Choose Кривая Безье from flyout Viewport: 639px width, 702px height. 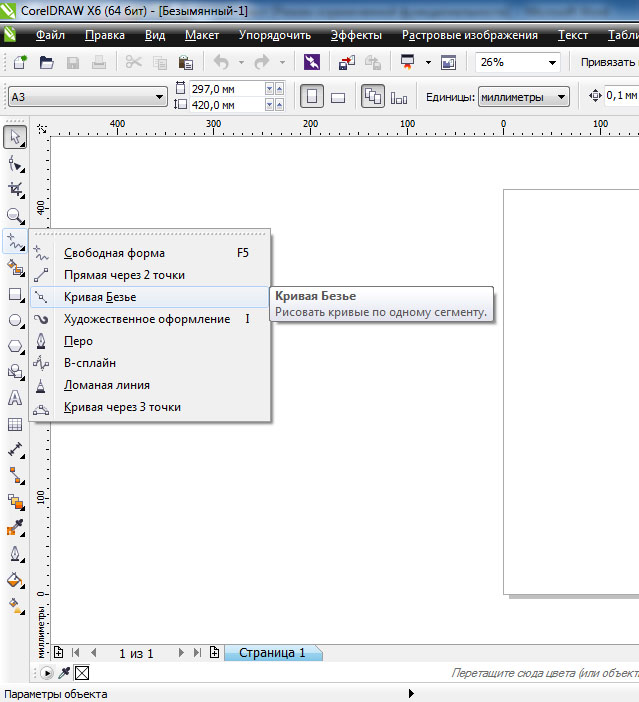click(x=150, y=297)
